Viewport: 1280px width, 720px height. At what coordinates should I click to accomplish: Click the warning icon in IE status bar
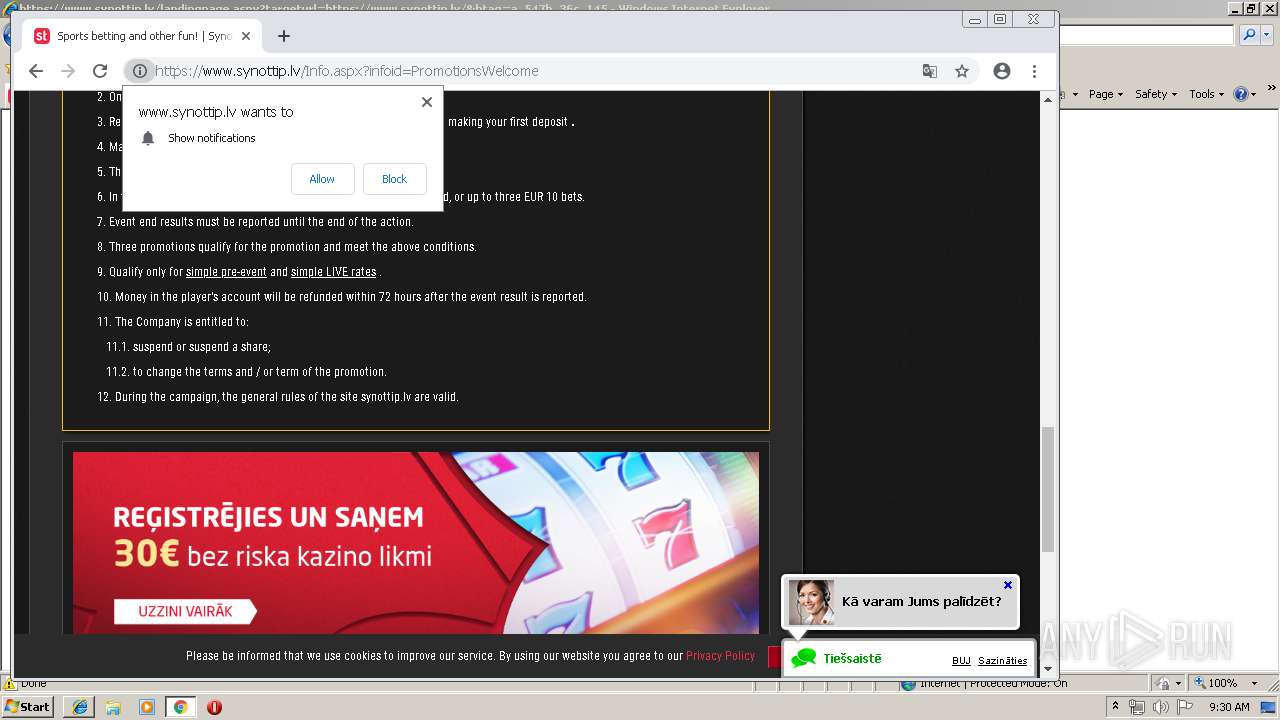(9, 684)
